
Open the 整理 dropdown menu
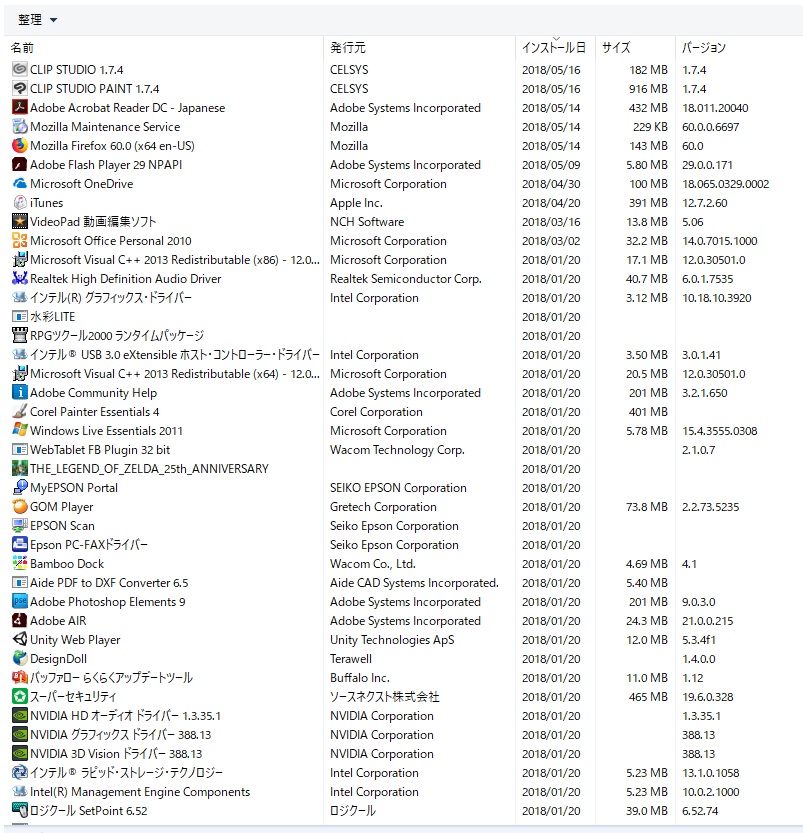coord(37,20)
